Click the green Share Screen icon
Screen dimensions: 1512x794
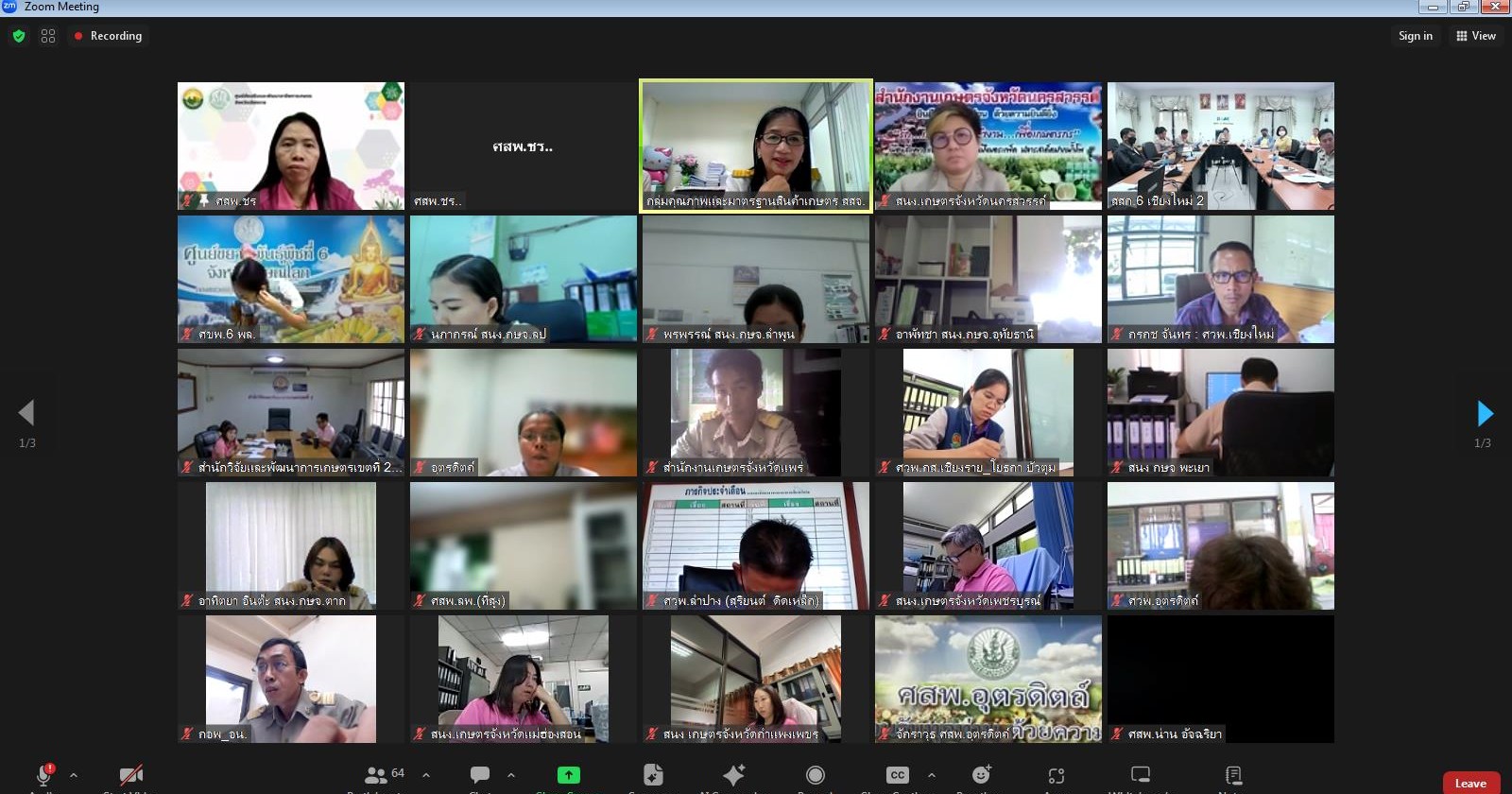(x=569, y=775)
